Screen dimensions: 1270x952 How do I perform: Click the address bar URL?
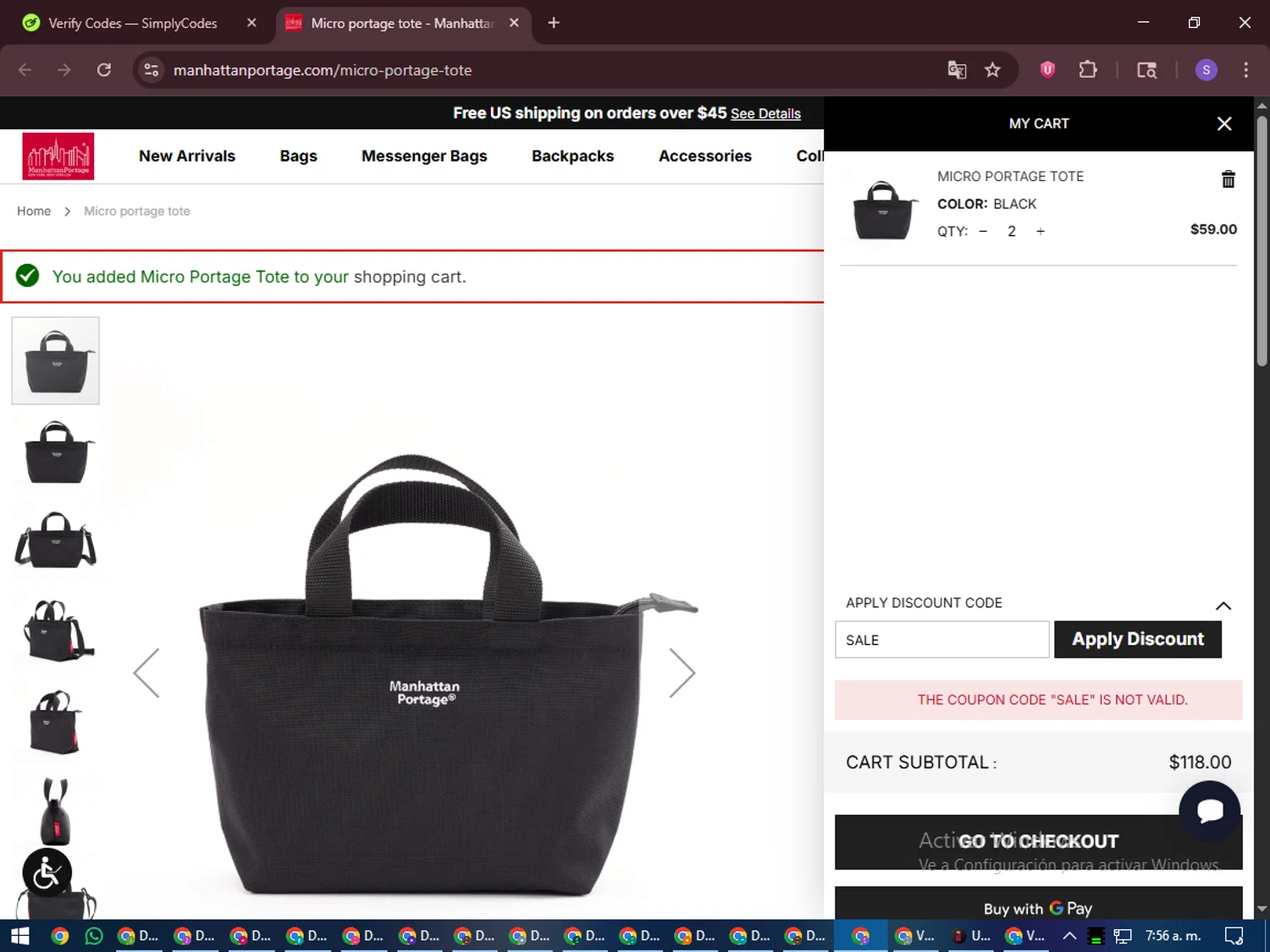323,70
